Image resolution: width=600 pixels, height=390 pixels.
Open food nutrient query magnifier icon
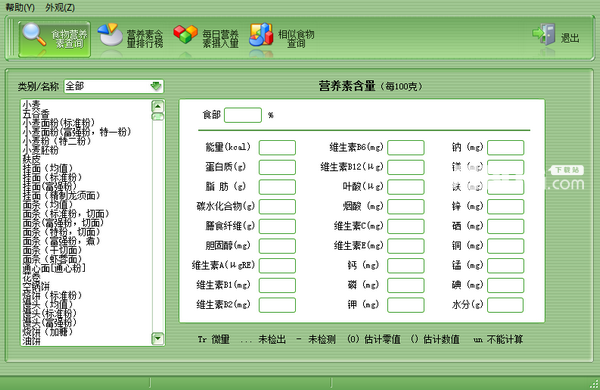(x=34, y=35)
